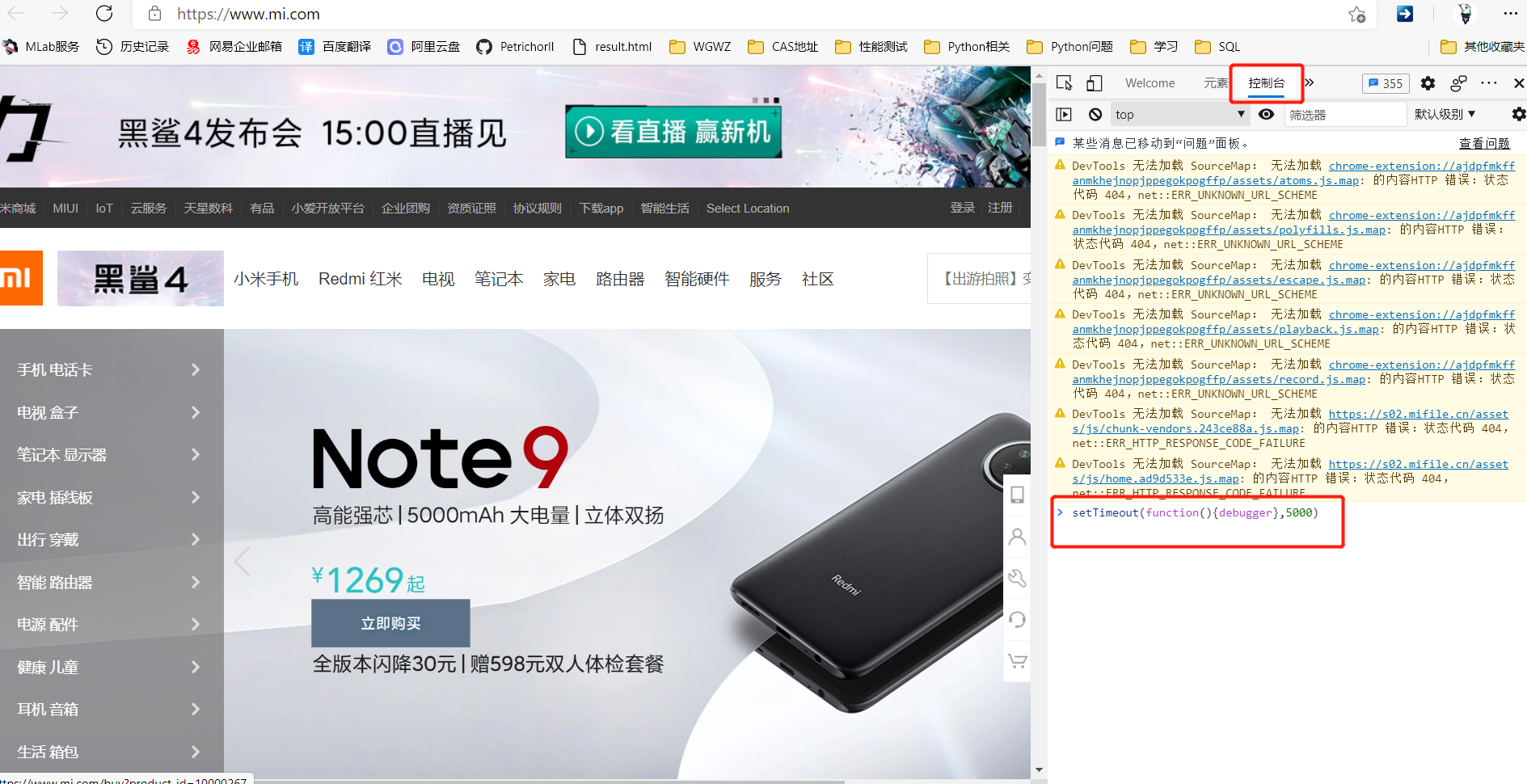Viewport: 1527px width, 784px height.
Task: Click the 立即购买 buy button
Action: [390, 623]
